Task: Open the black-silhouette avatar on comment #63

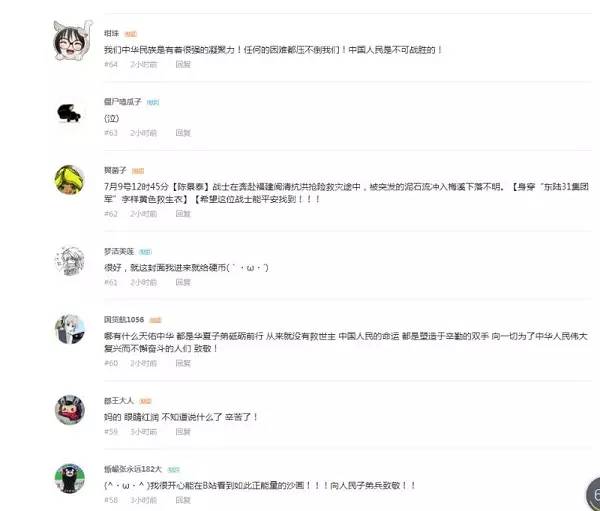Action: click(69, 113)
